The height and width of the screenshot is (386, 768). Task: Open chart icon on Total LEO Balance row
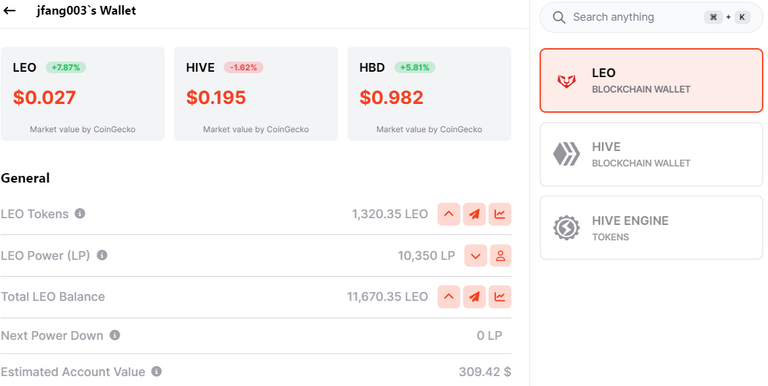[x=500, y=297]
